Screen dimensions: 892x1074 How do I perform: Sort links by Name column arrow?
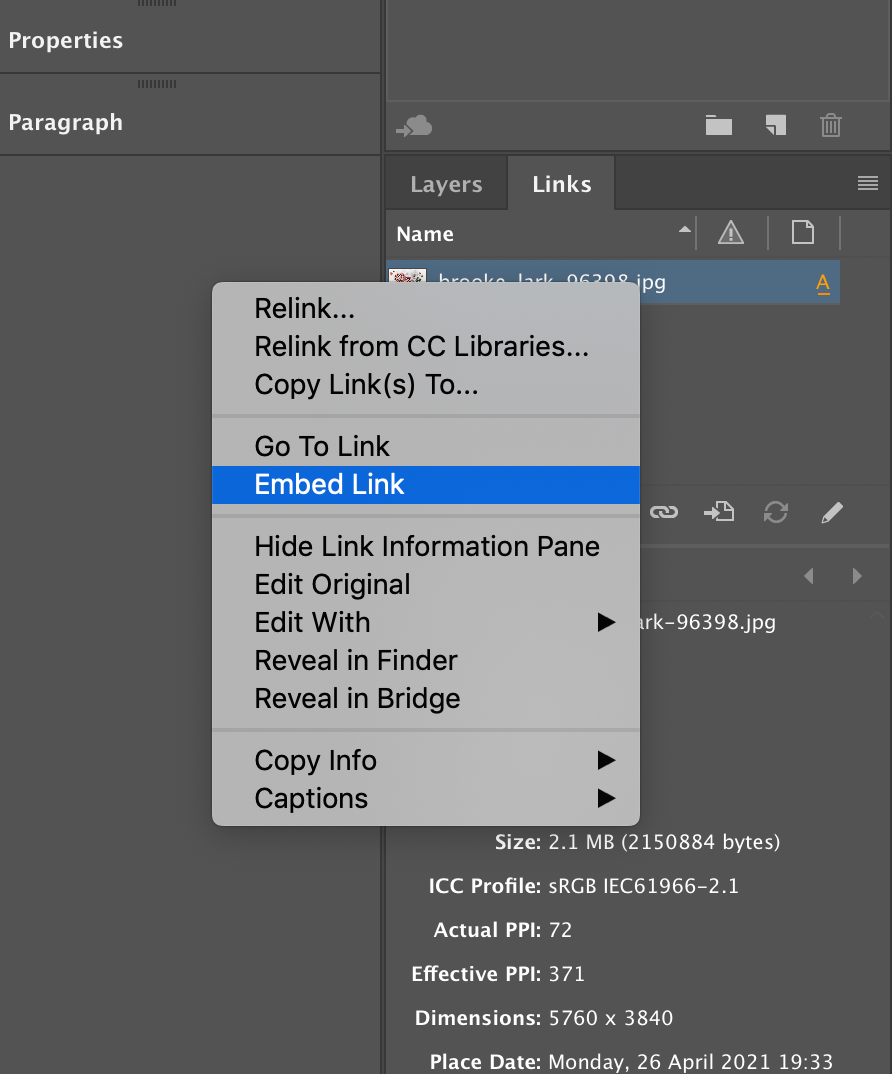click(x=684, y=230)
